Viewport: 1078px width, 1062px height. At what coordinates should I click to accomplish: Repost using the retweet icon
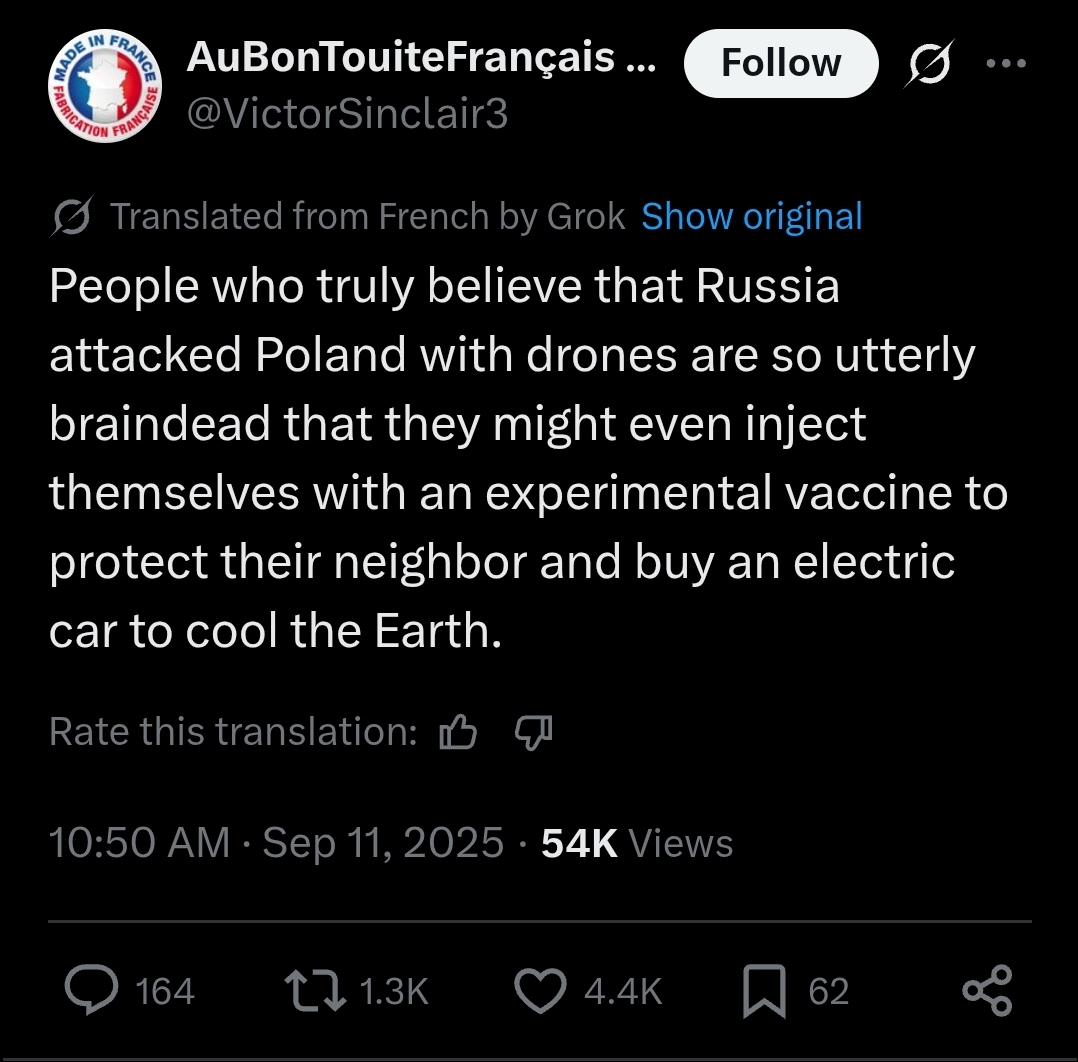click(315, 991)
